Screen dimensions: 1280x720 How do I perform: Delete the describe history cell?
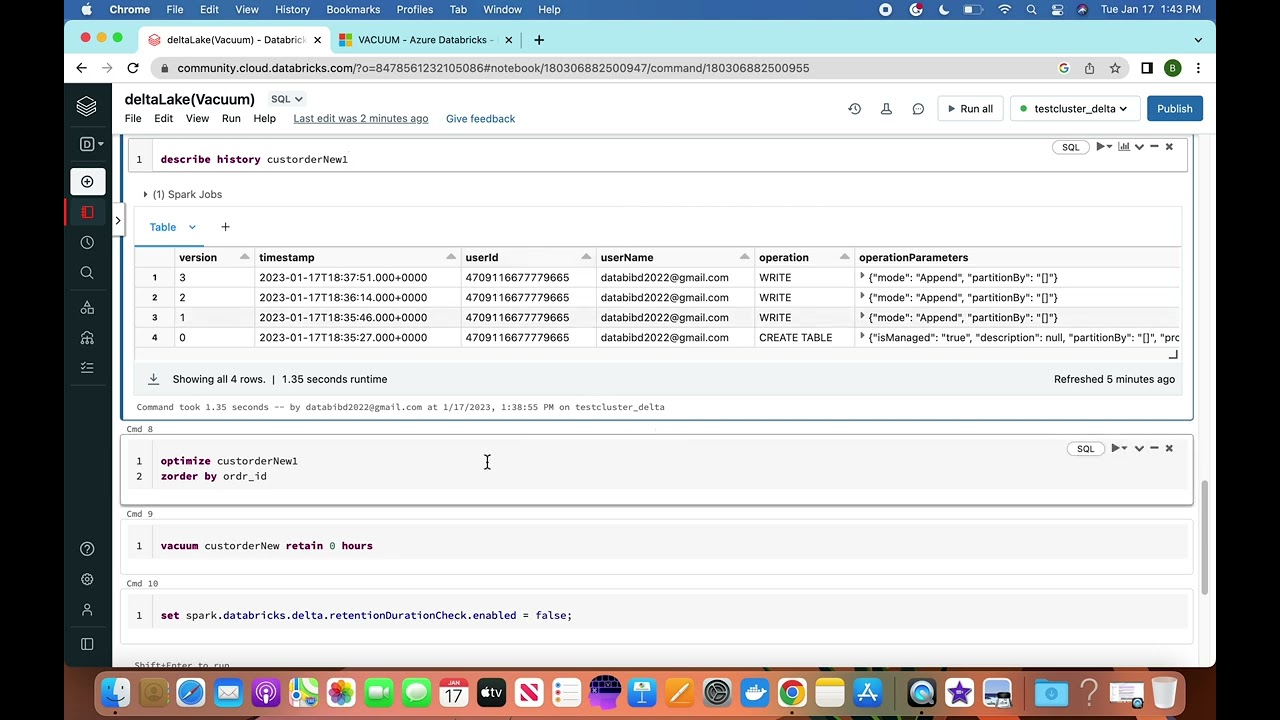click(1169, 147)
